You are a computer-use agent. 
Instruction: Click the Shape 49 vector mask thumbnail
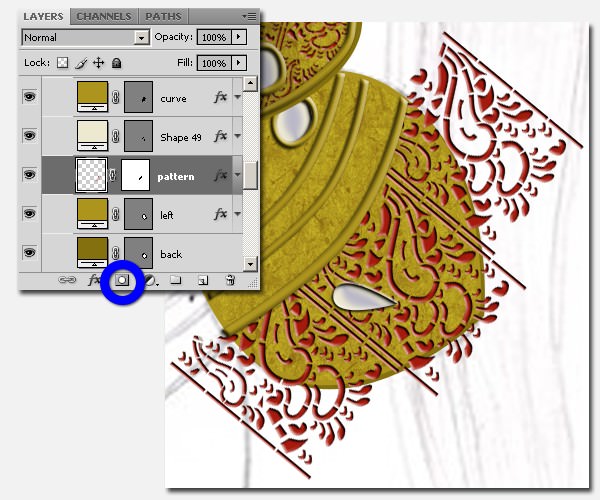(139, 136)
